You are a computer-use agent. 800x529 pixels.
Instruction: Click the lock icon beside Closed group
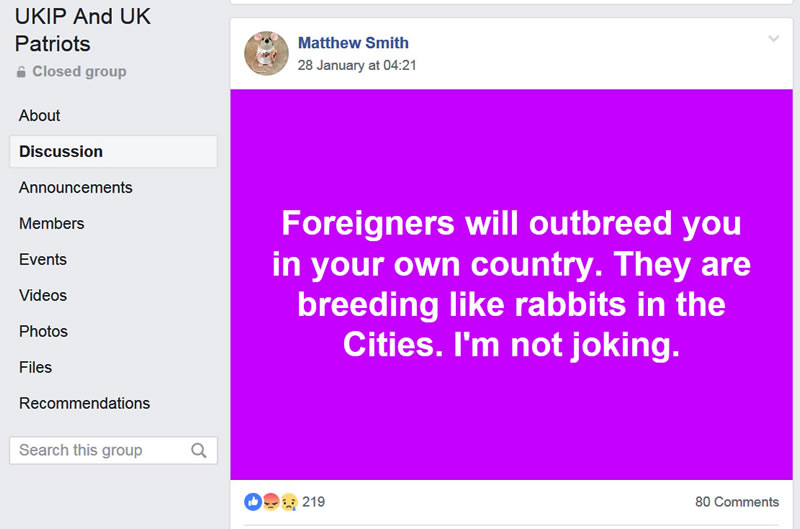coord(21,72)
